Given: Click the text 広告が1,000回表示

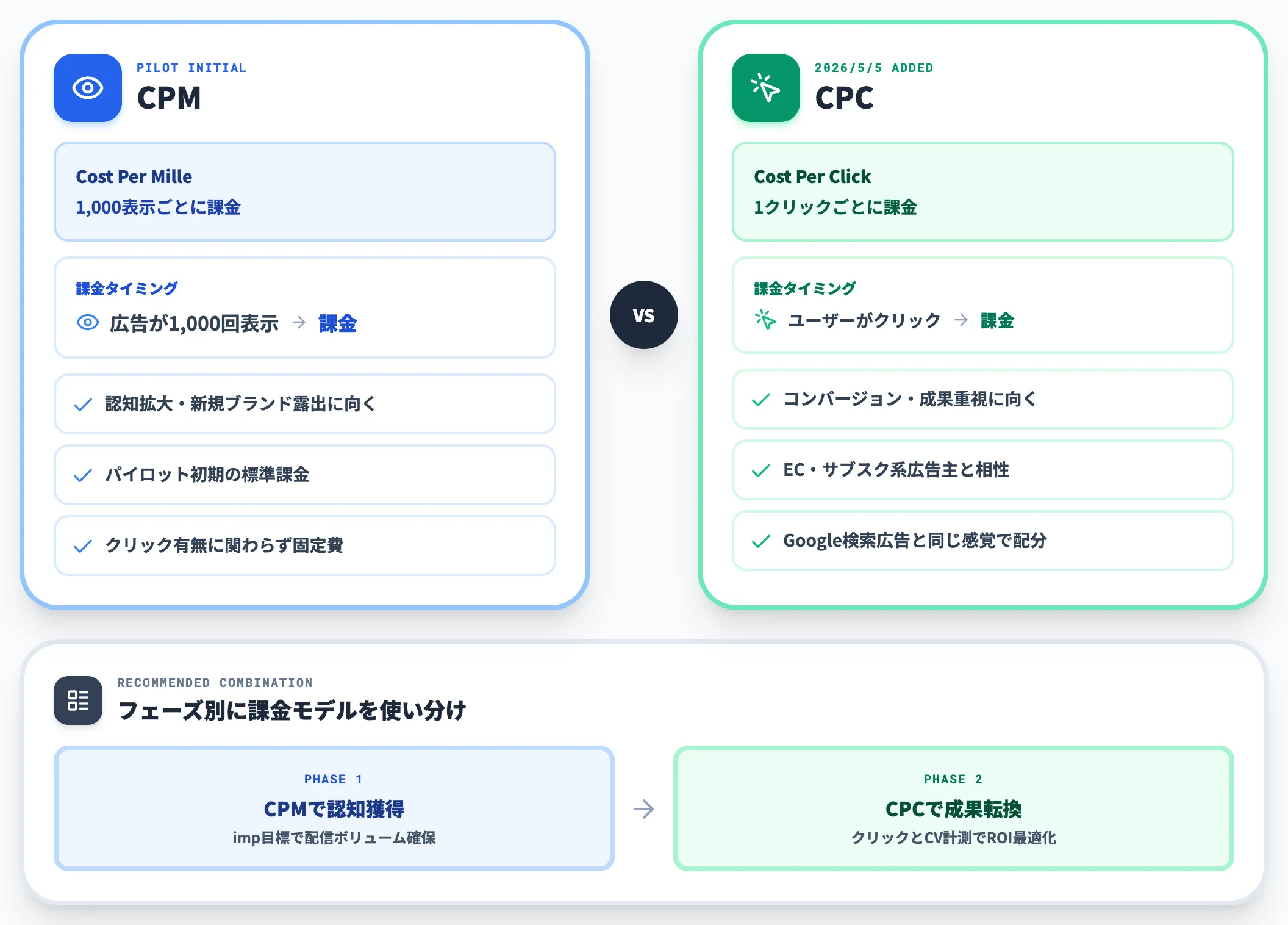Looking at the screenshot, I should click(194, 323).
